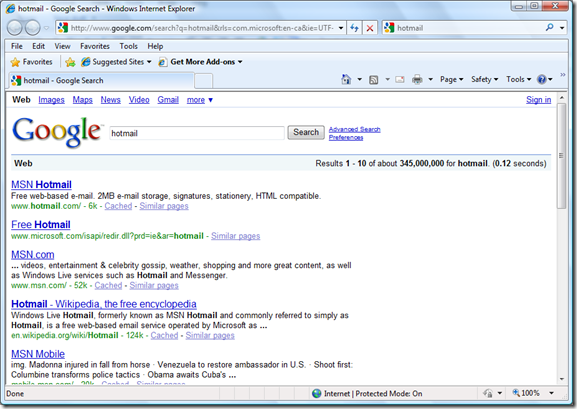Click the browser address bar URL
577x409 pixels.
tap(202, 28)
